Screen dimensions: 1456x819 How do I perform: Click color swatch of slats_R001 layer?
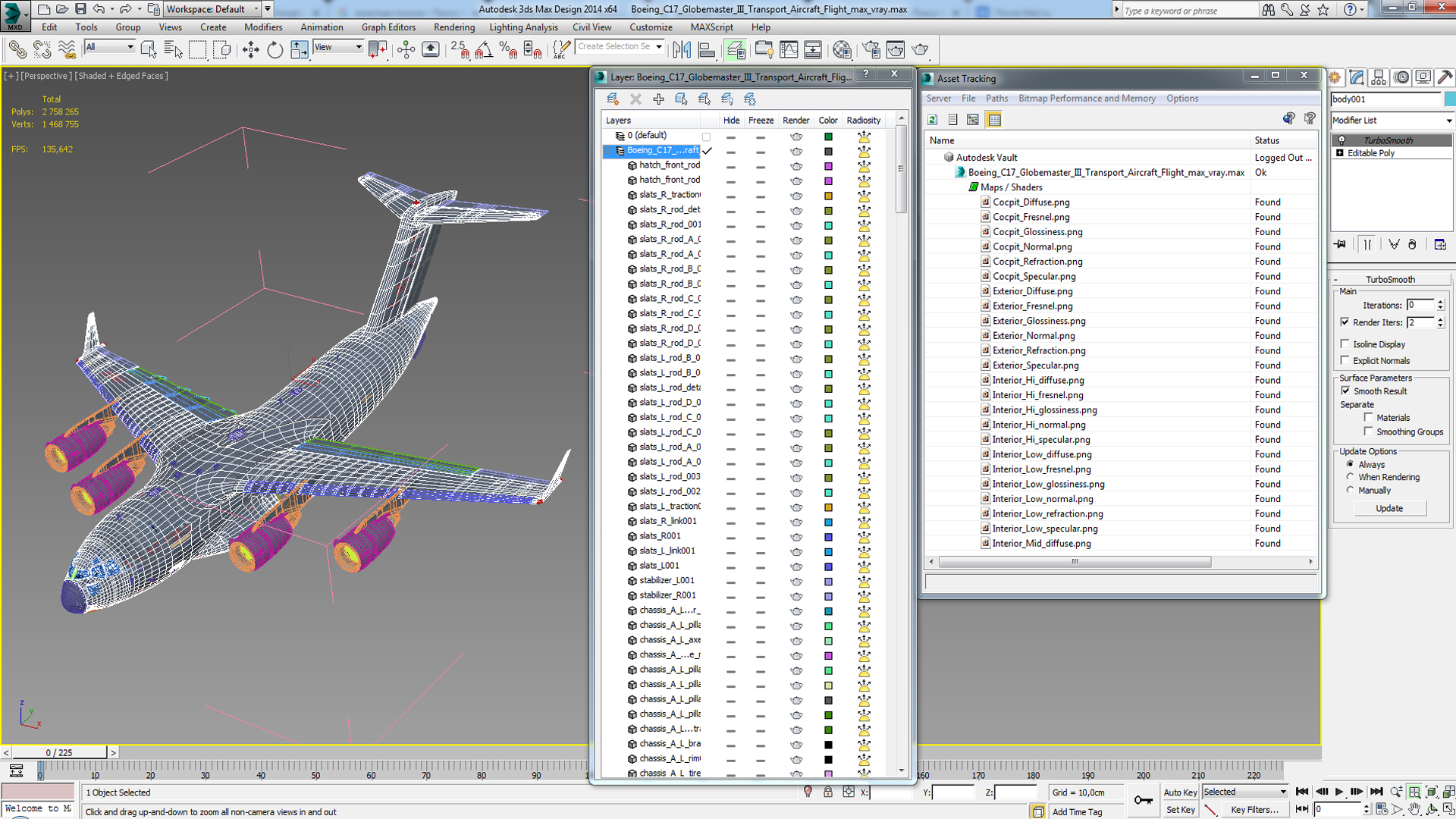[829, 537]
